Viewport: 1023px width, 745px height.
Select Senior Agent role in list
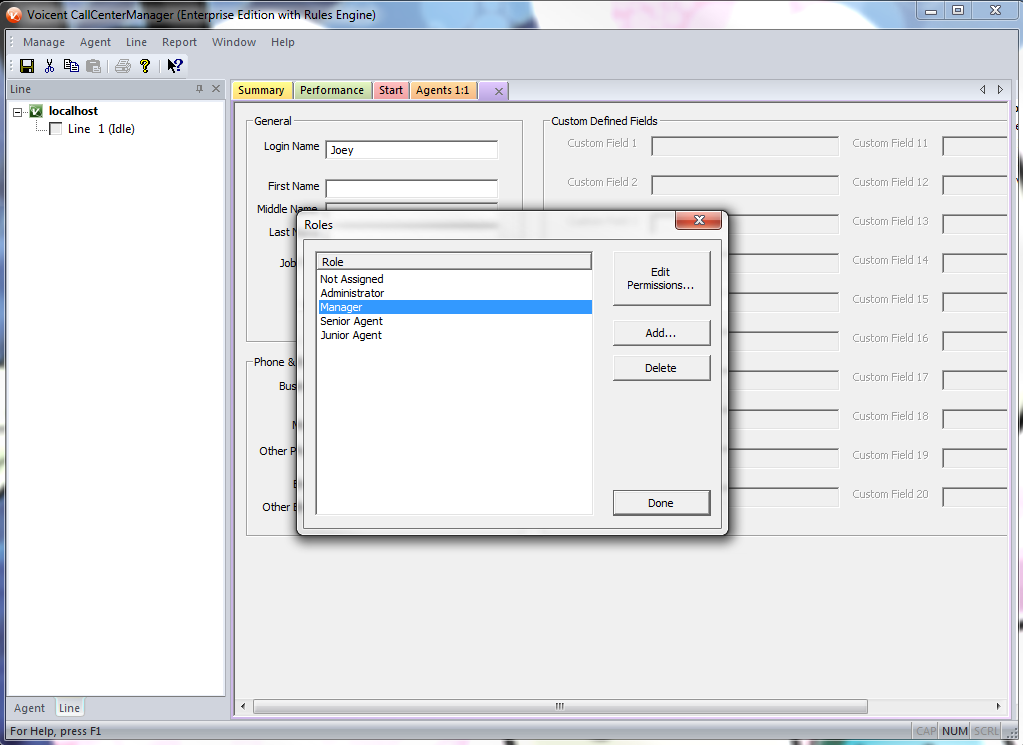click(352, 321)
